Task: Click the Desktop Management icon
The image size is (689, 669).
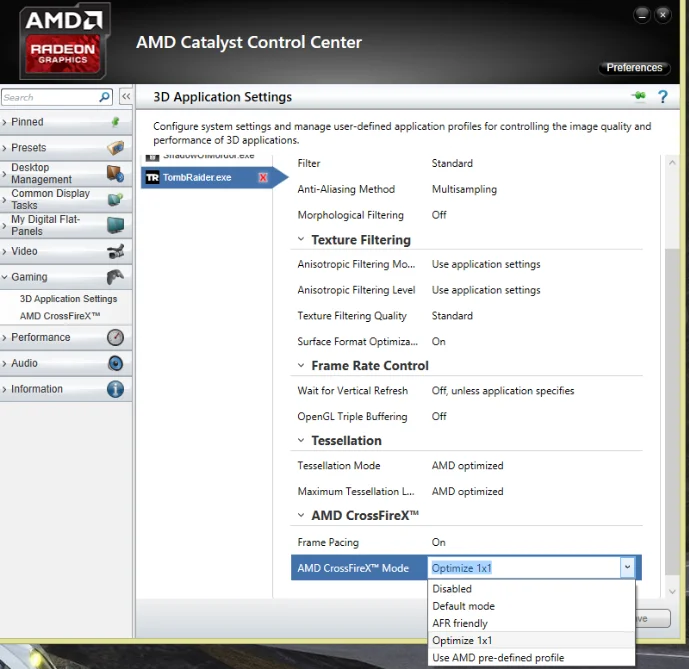Action: point(116,173)
